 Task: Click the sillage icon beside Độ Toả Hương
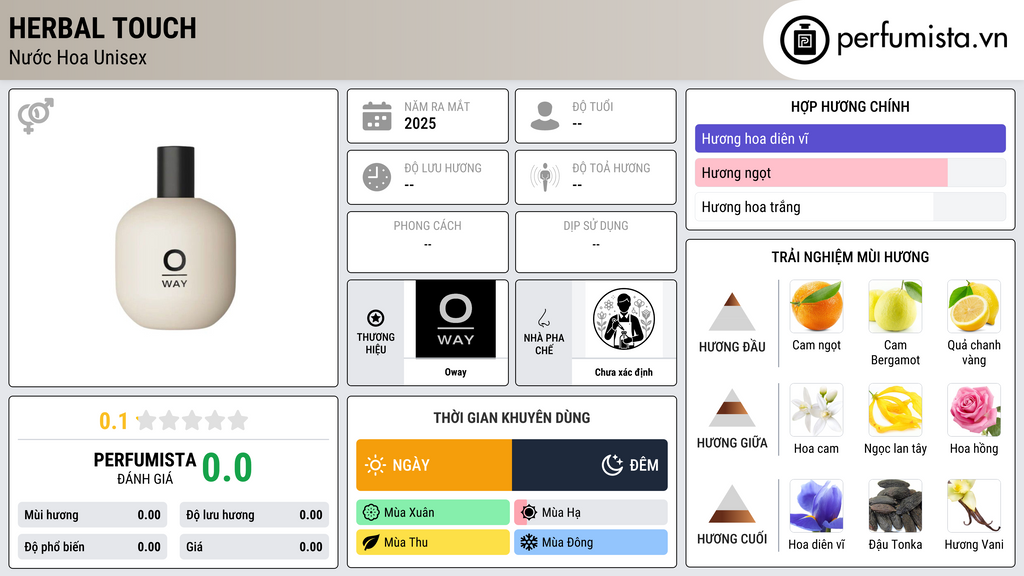coord(545,177)
